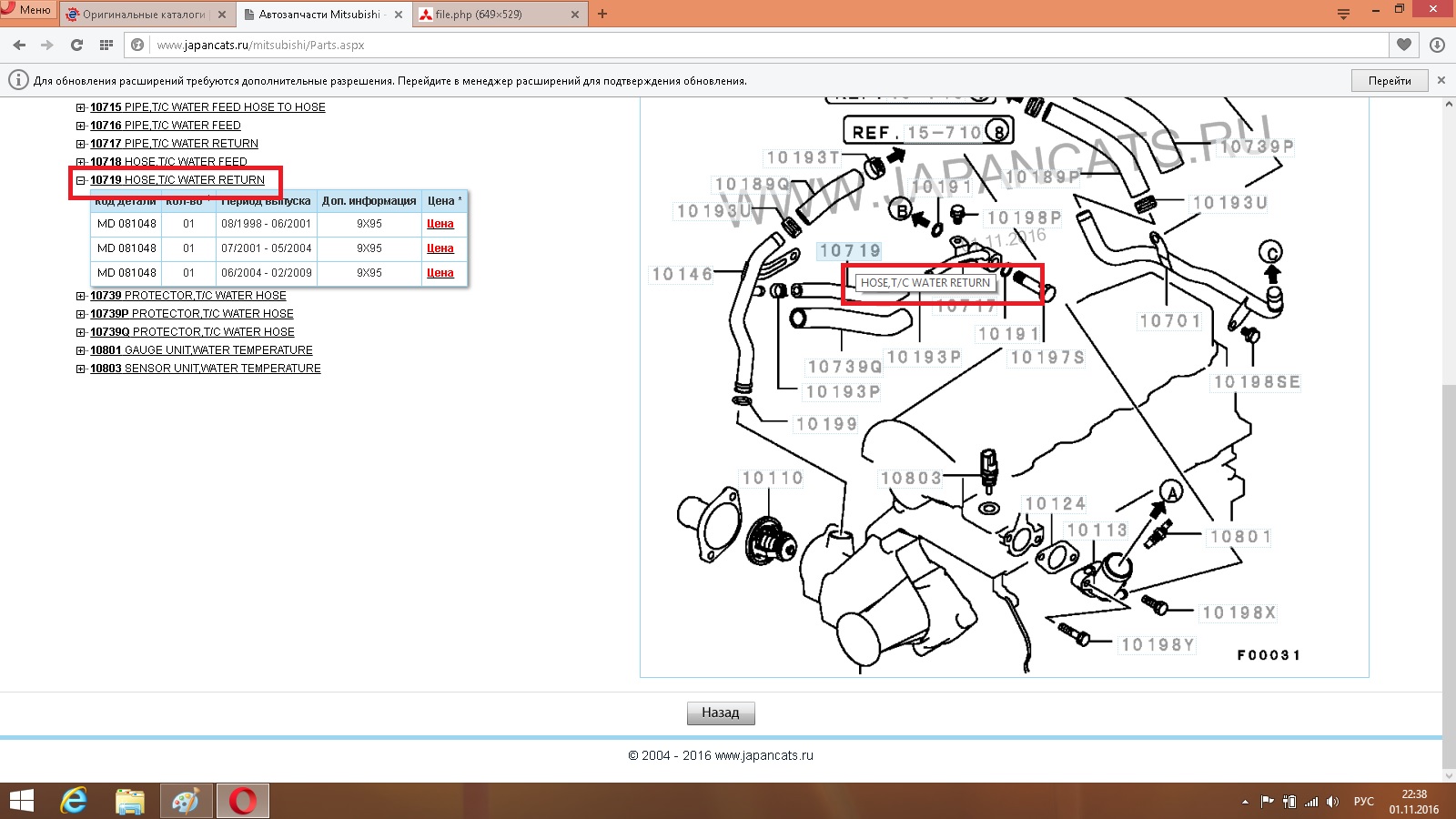
Task: Close the file.php tab
Action: 575,15
